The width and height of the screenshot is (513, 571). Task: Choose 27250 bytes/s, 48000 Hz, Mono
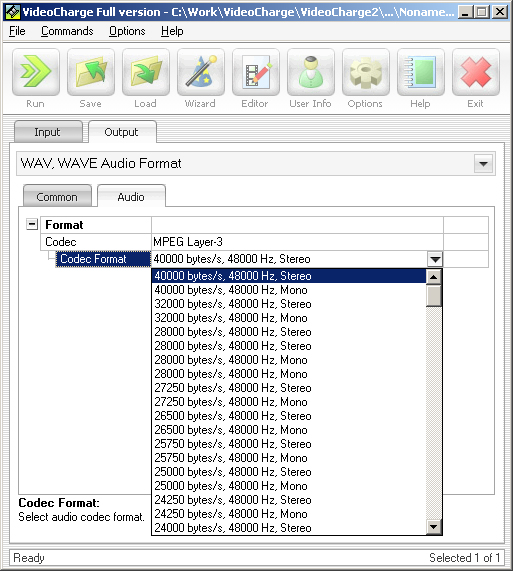click(x=289, y=402)
